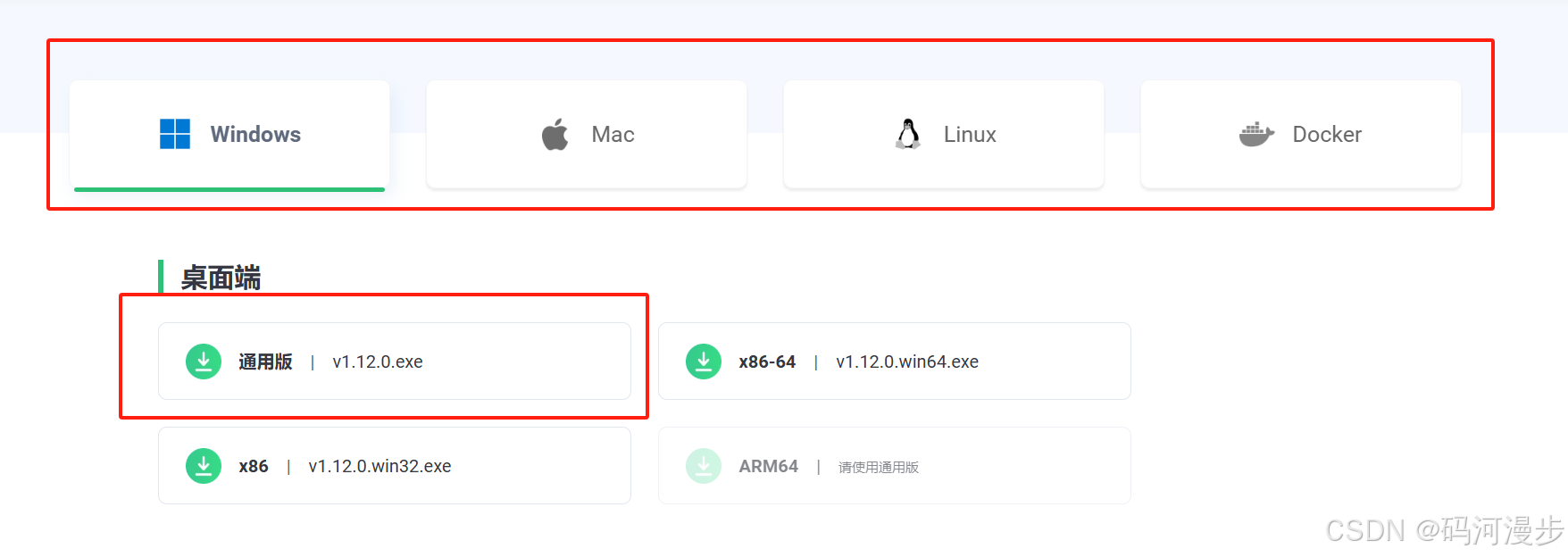Click the v1.12.0.win64.exe filename text
The image size is (1568, 557).
coord(907,362)
